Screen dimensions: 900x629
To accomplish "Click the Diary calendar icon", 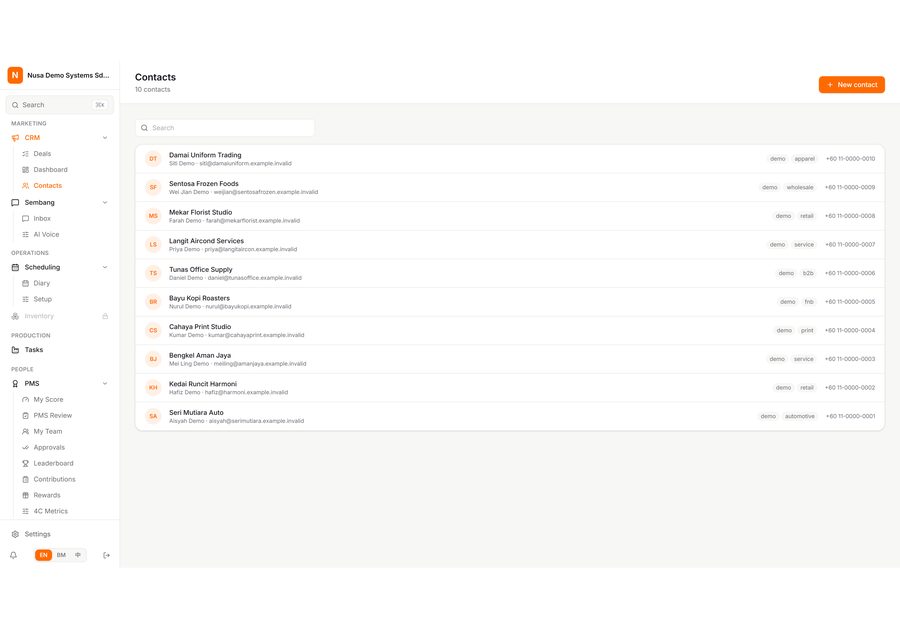I will 25,284.
